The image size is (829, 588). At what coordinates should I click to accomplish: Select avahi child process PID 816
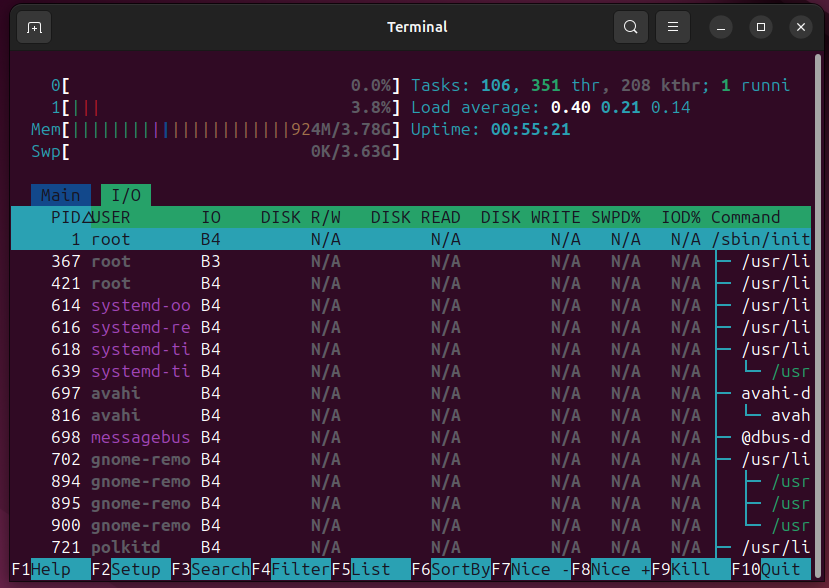click(411, 416)
